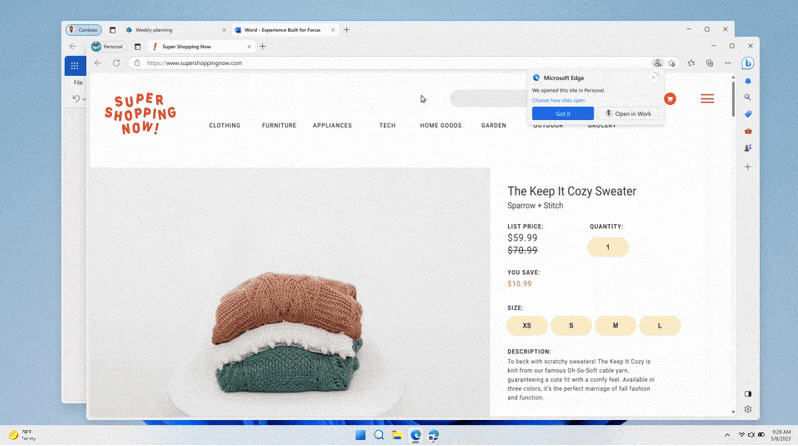The image size is (798, 446).
Task: Select size L
Action: 660,325
